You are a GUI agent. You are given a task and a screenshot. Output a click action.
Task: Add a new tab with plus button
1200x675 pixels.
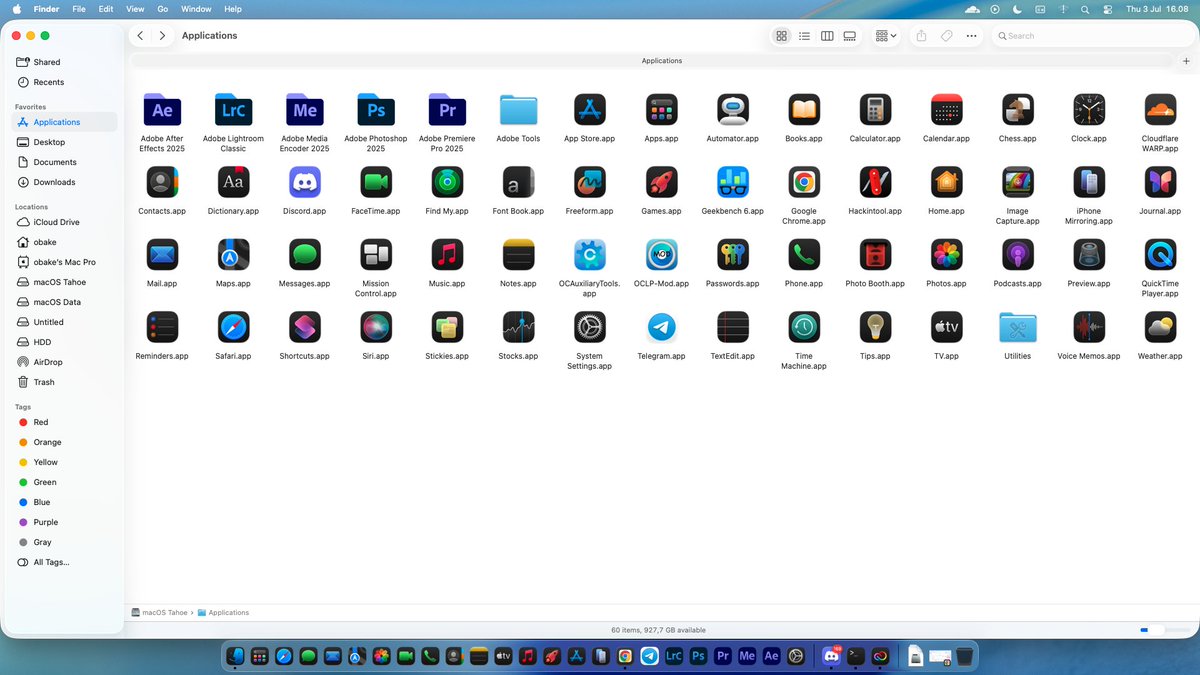pos(1186,61)
